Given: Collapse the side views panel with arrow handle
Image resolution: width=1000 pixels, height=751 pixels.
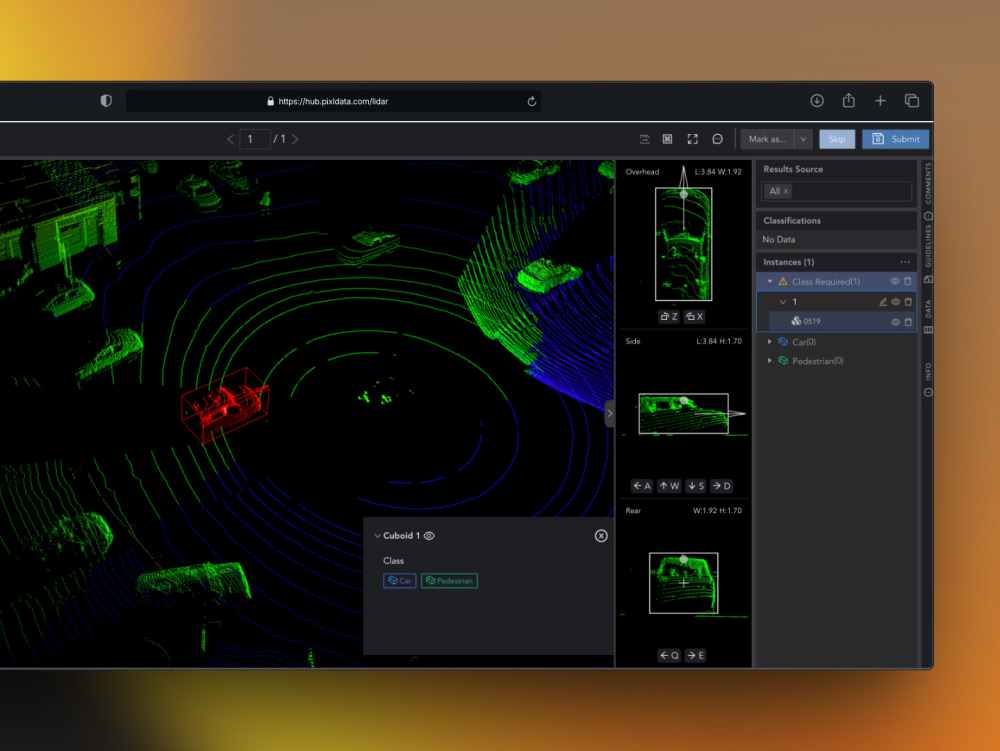Looking at the screenshot, I should pos(610,414).
